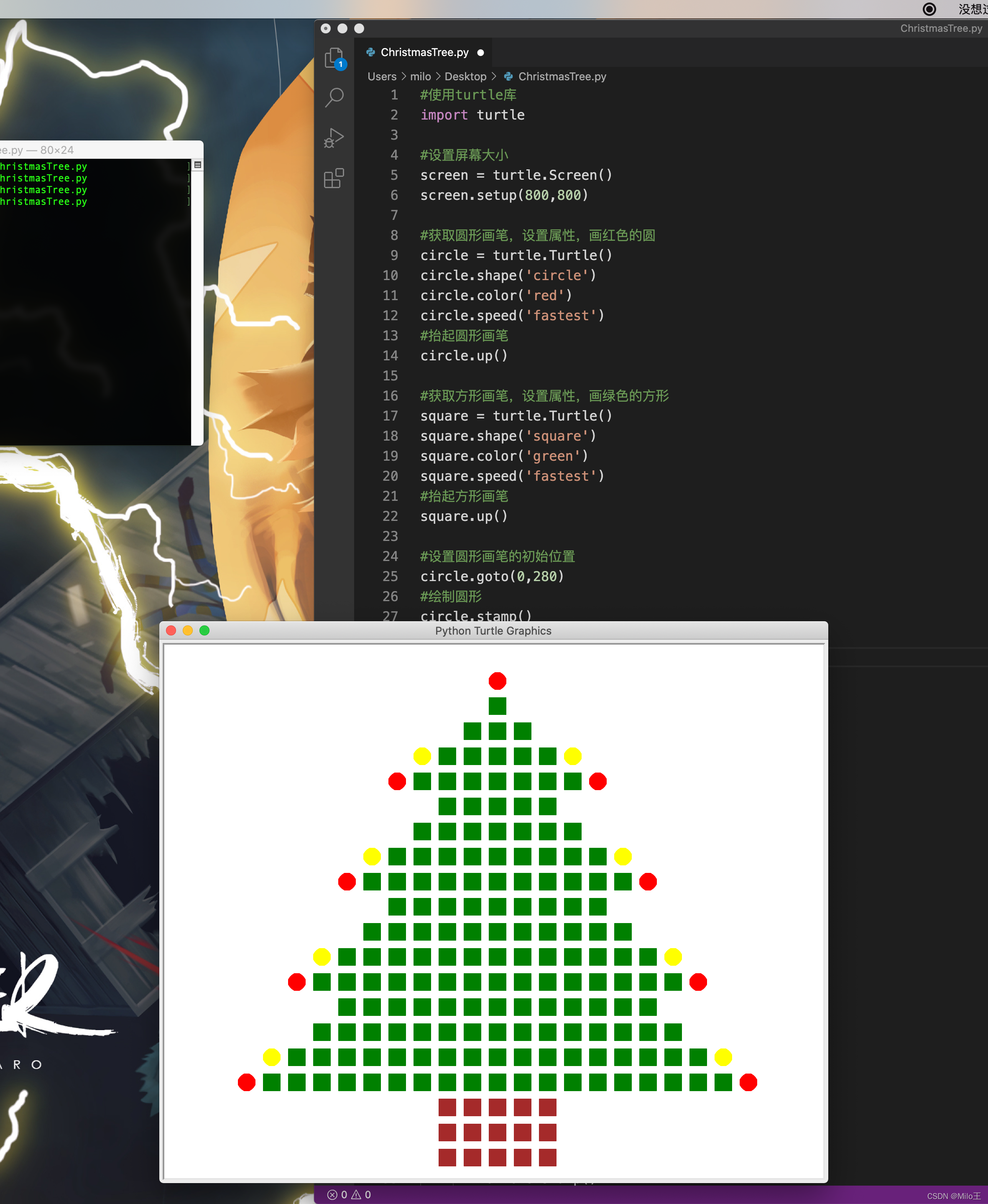
Task: Click the terminal scroll marker icon
Action: pyautogui.click(x=198, y=165)
